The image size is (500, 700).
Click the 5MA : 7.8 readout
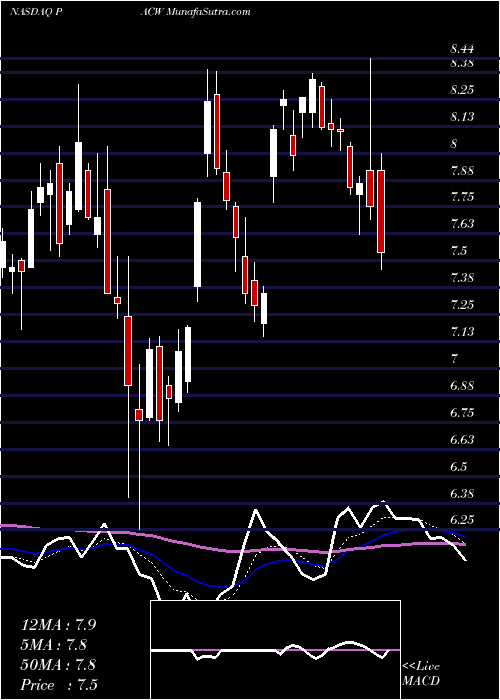tap(54, 645)
